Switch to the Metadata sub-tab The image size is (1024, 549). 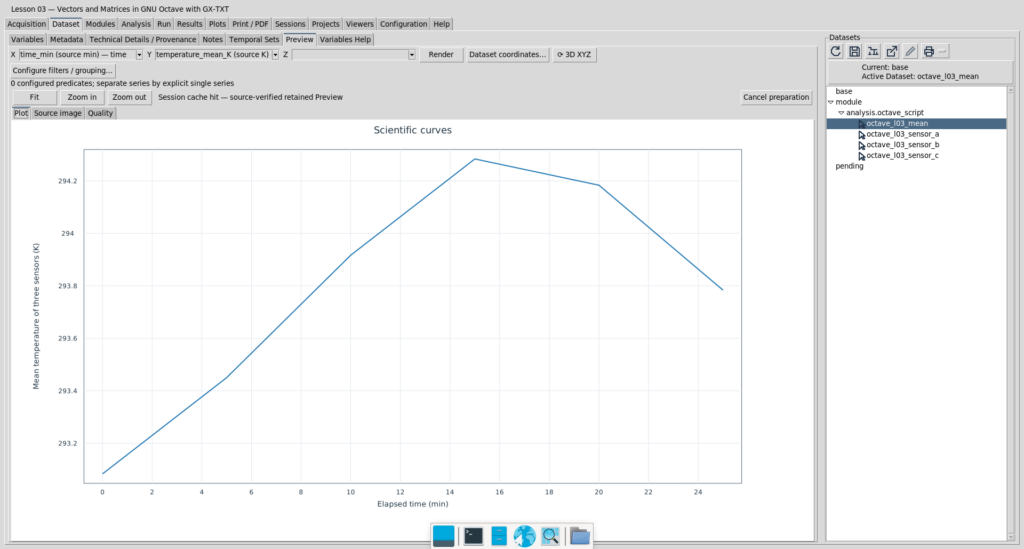pyautogui.click(x=67, y=40)
